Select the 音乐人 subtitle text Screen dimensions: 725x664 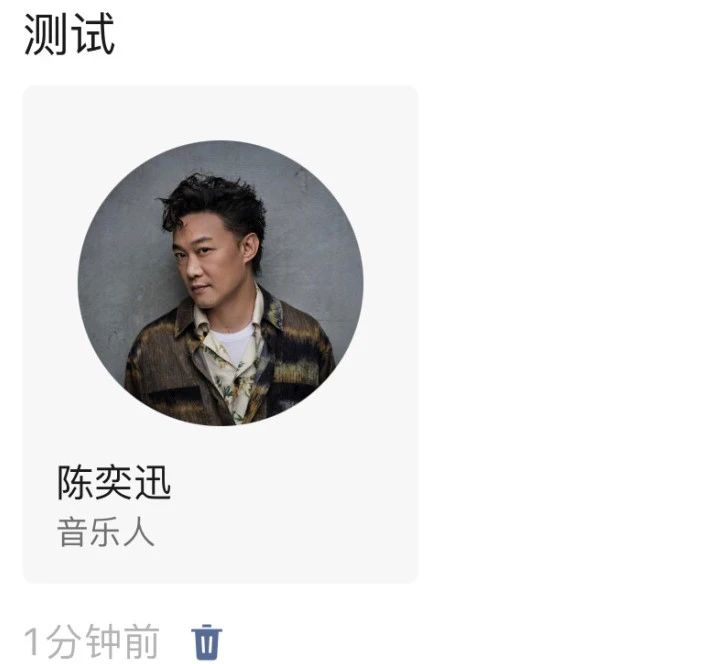(x=105, y=533)
